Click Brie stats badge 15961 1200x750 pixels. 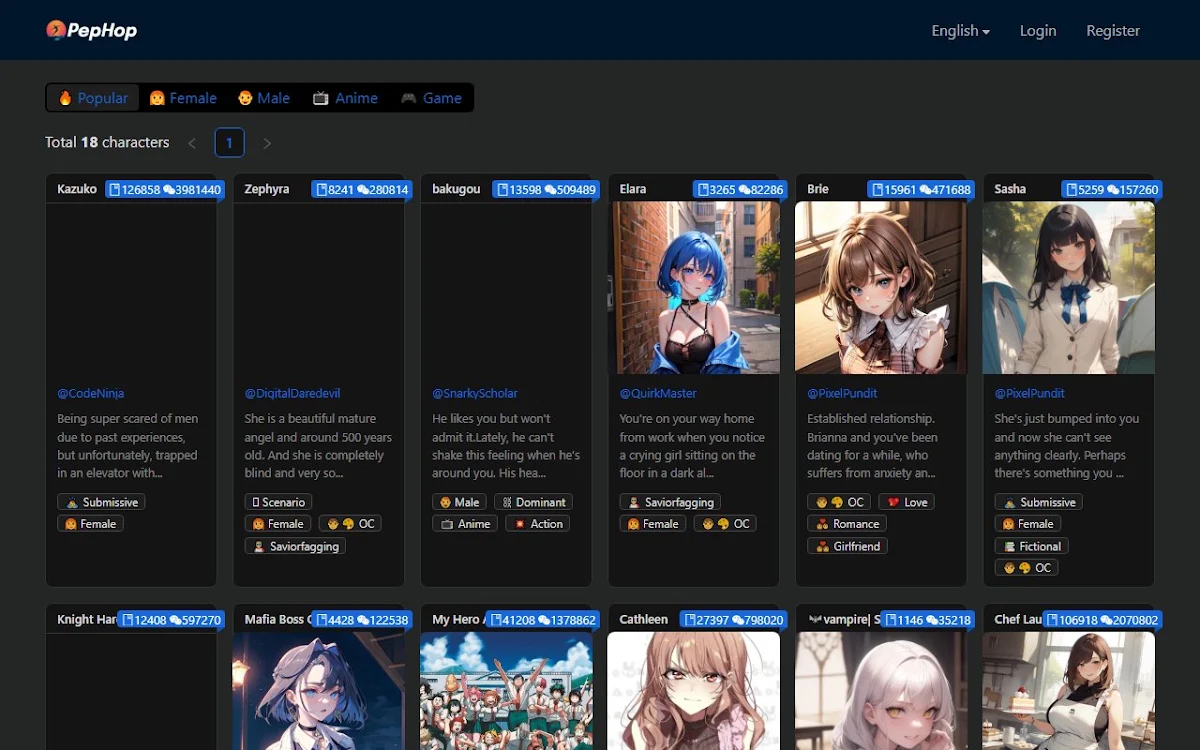tap(921, 190)
